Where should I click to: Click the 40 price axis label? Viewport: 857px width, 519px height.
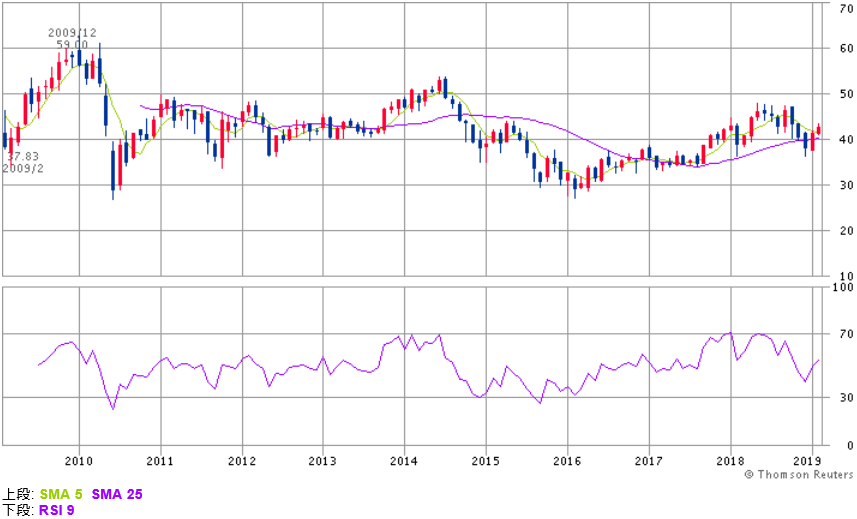coord(847,140)
